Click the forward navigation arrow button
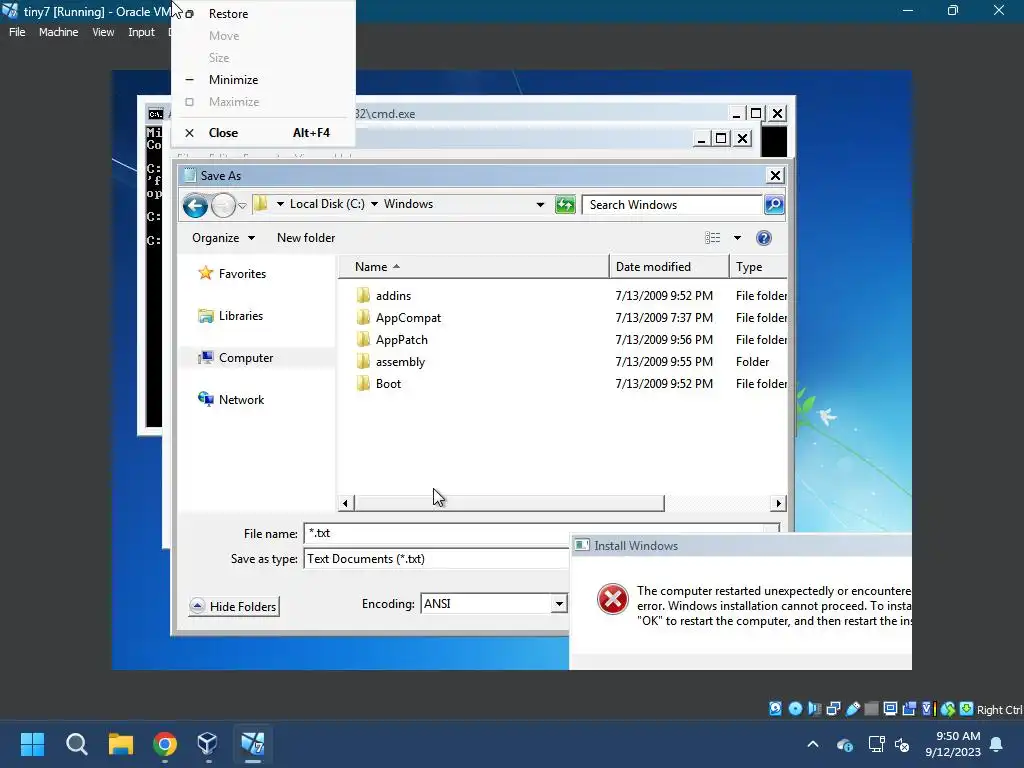 [223, 206]
